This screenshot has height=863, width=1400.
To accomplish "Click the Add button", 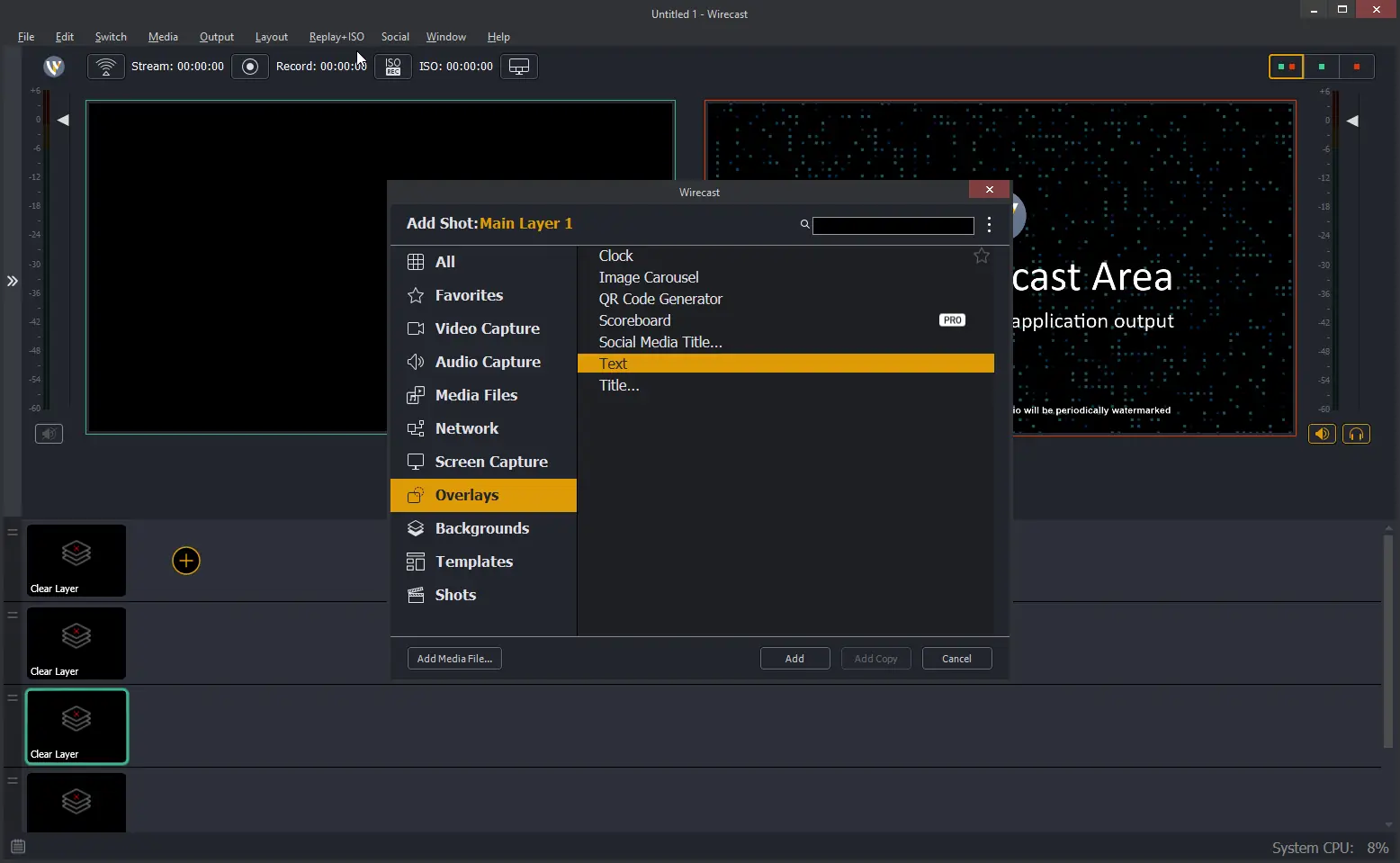I will (794, 659).
